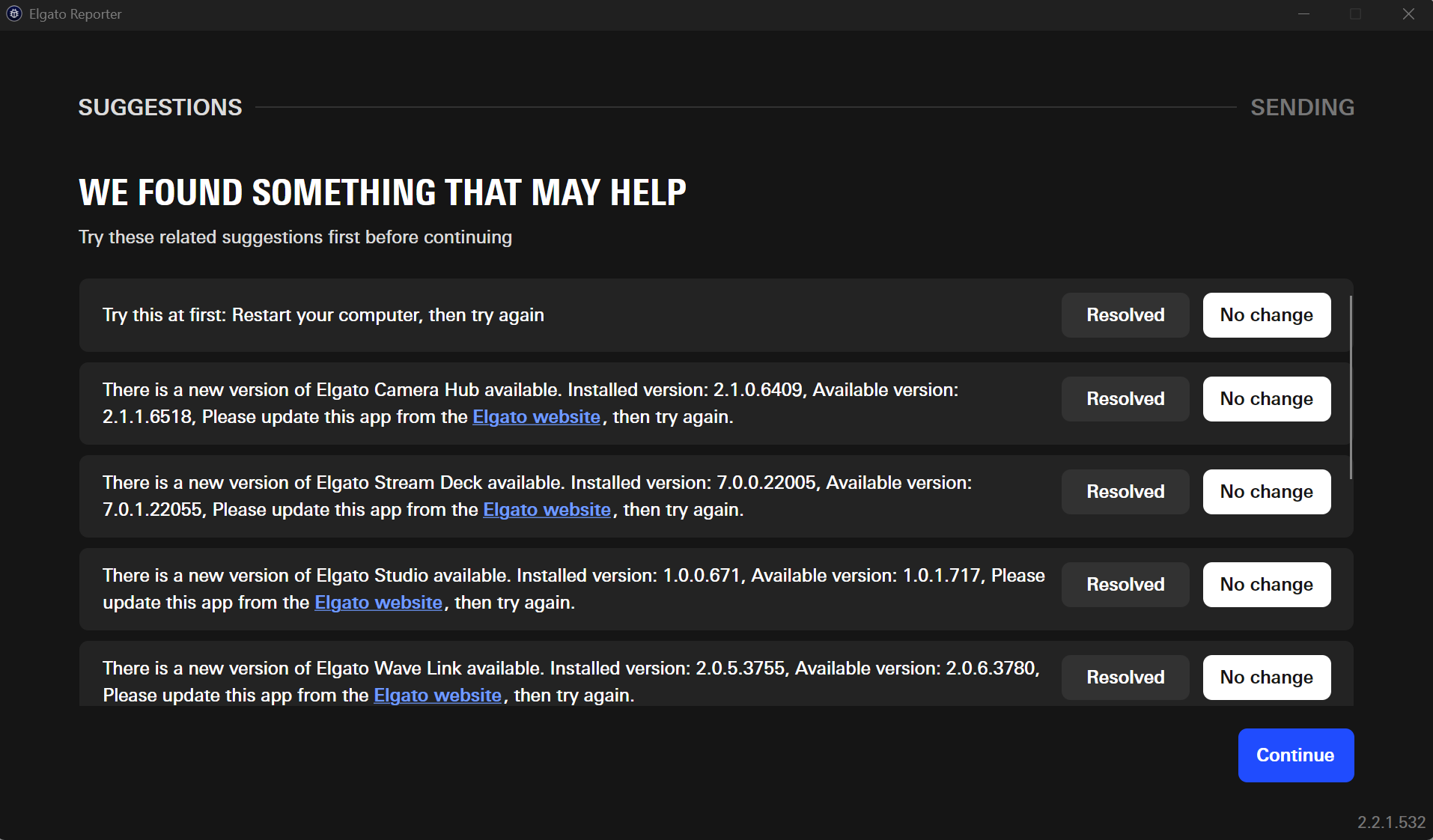Click the Elgato Reporter bug icon in titlebar
This screenshot has height=840, width=1433.
tap(13, 13)
